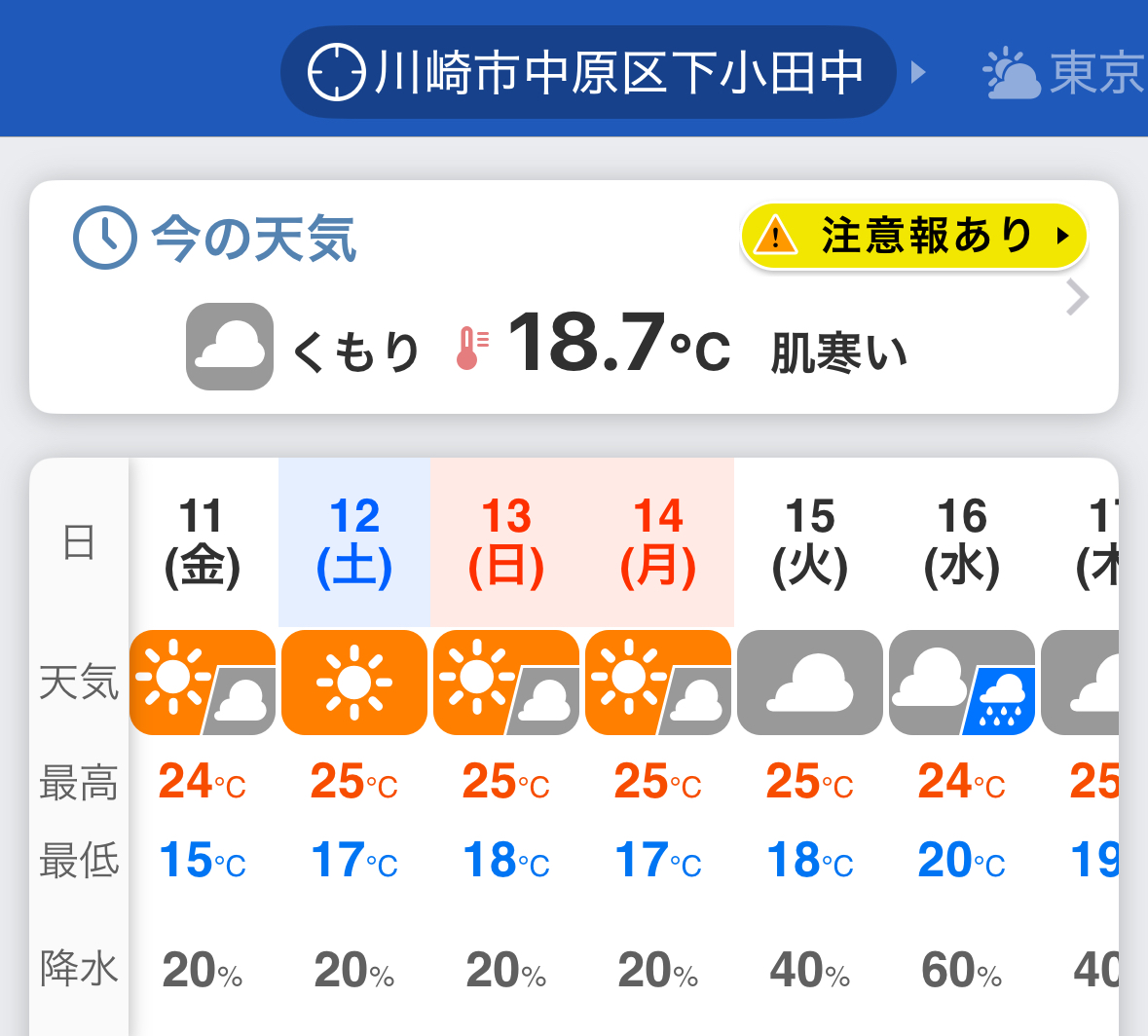Tap the location crosshair icon

(x=336, y=72)
